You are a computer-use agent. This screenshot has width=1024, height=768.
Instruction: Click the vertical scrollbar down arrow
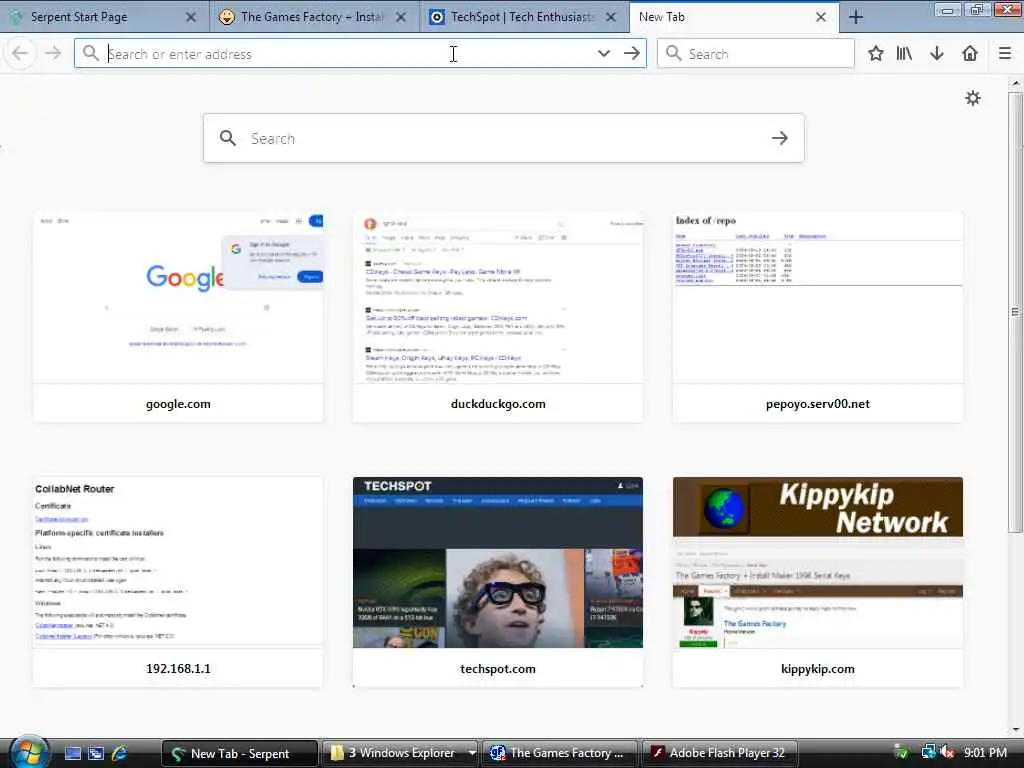1016,730
